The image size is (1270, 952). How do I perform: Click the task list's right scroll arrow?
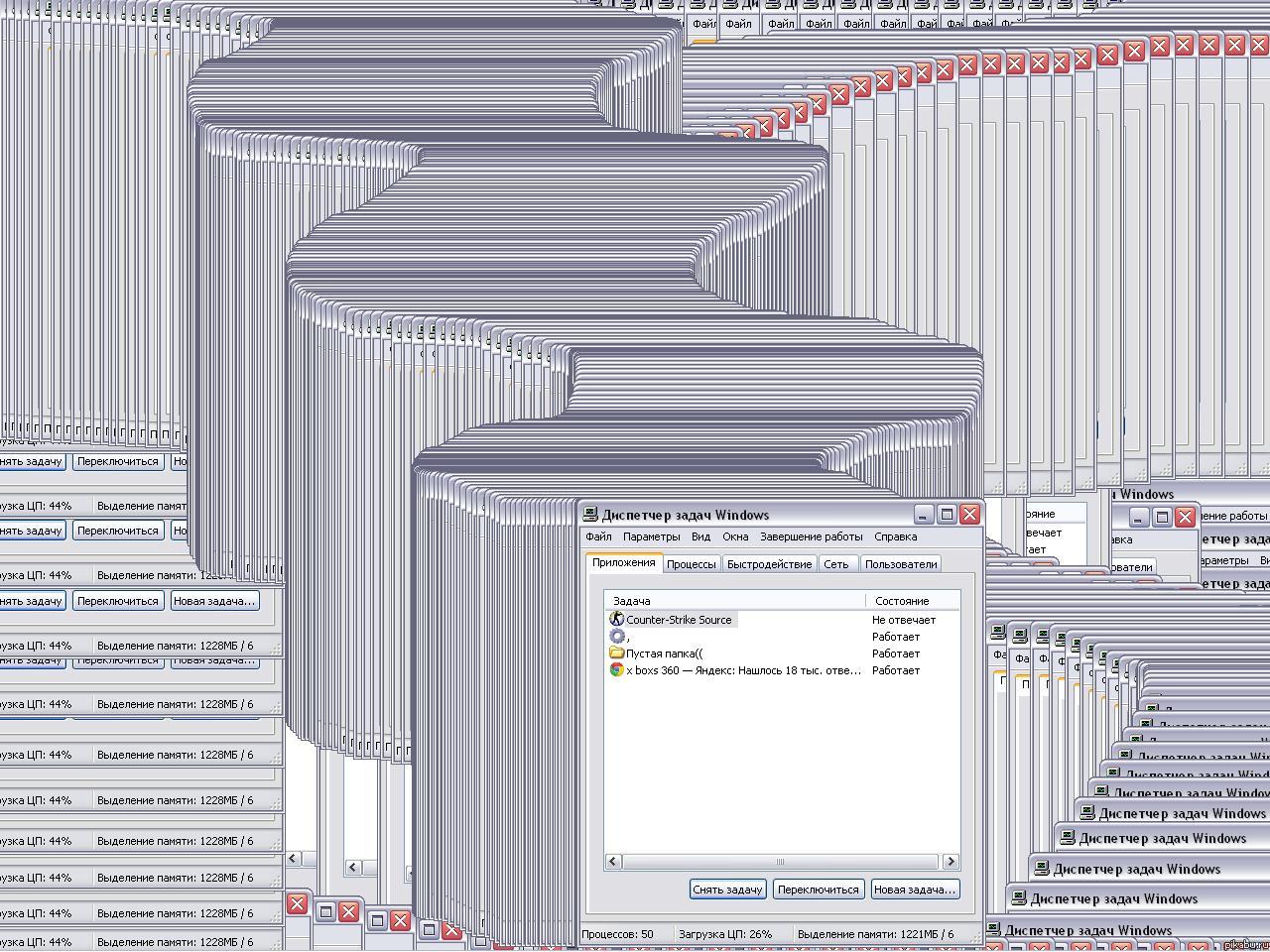[951, 862]
